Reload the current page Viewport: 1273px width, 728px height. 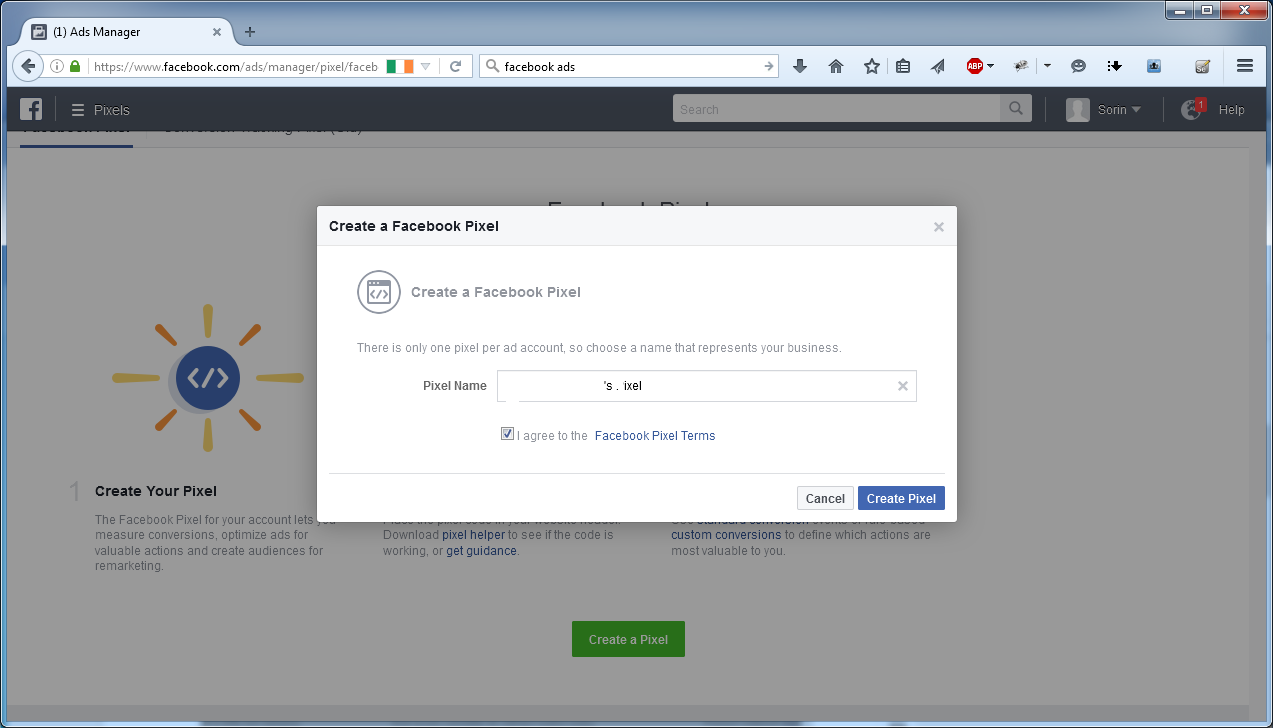455,66
